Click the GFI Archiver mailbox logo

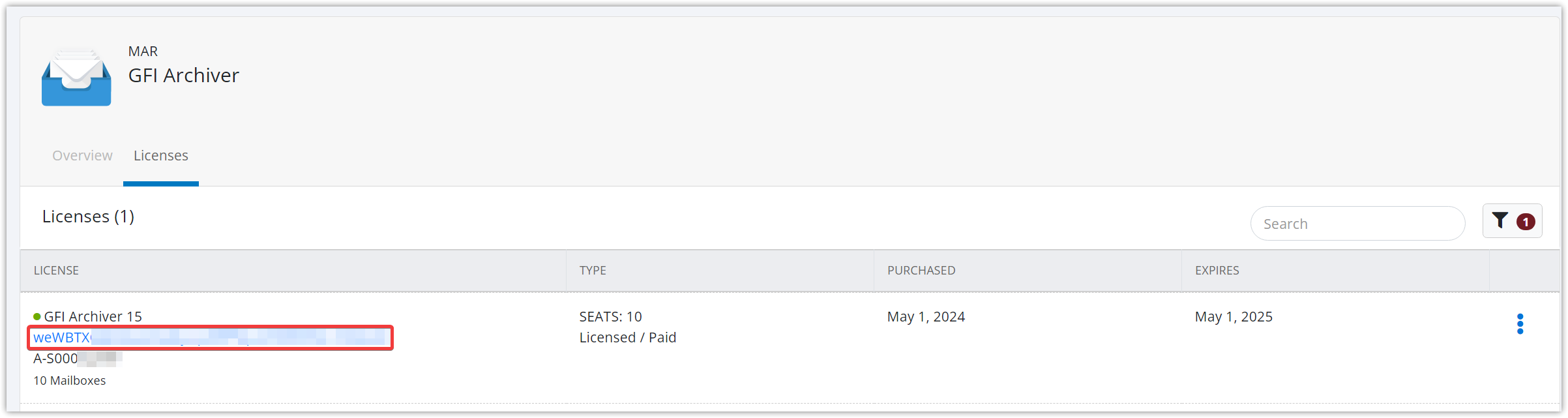point(76,78)
